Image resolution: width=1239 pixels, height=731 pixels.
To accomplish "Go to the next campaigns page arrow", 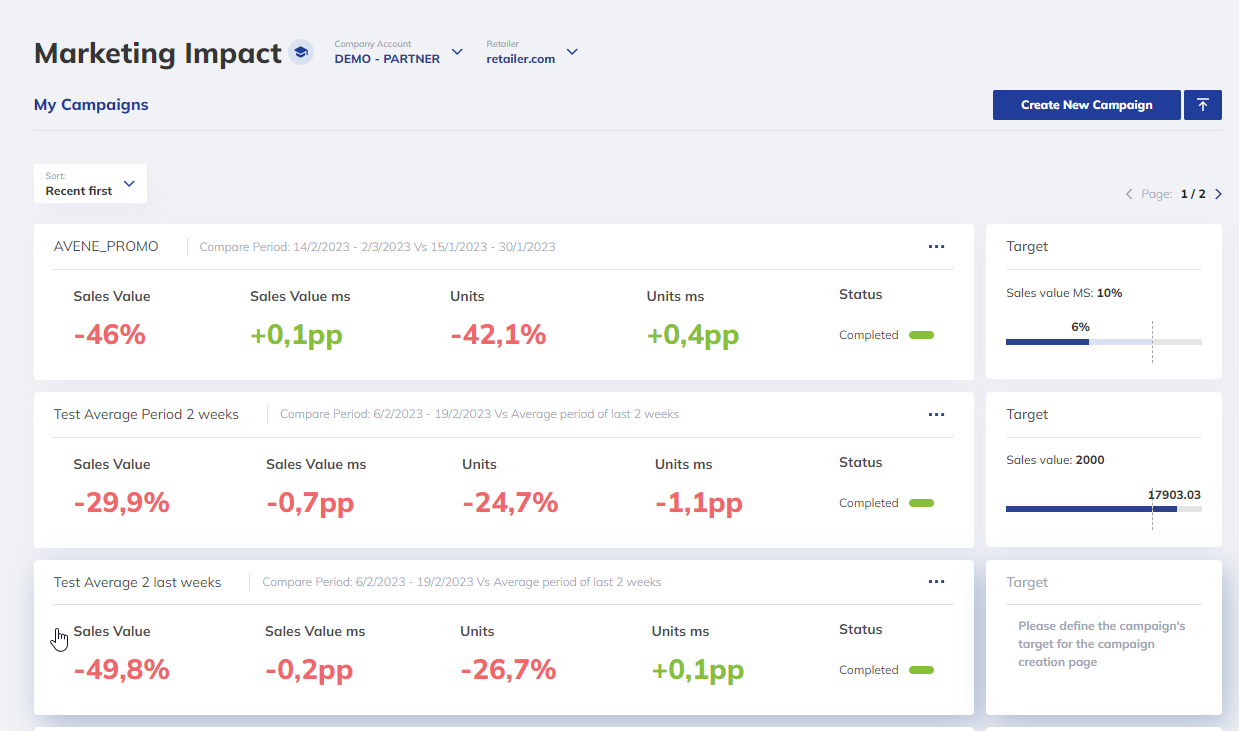I will (1218, 194).
